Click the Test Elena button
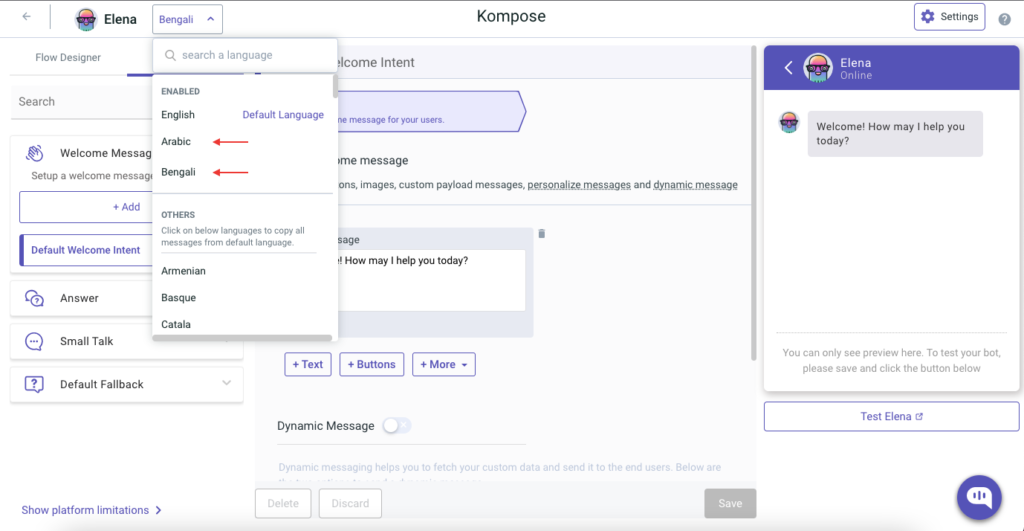This screenshot has height=531, width=1024. coord(891,417)
